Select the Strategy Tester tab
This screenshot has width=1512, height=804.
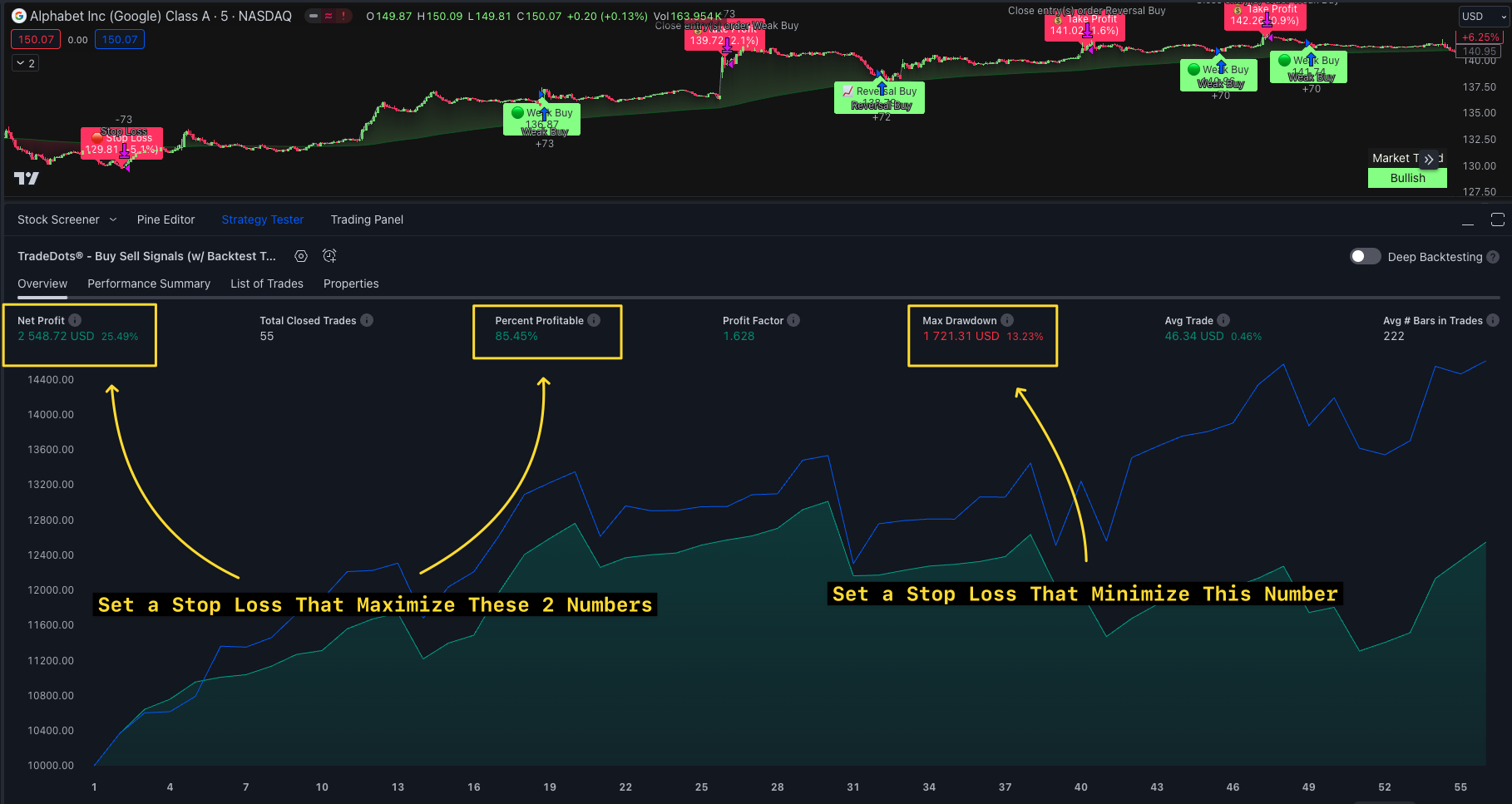(263, 219)
